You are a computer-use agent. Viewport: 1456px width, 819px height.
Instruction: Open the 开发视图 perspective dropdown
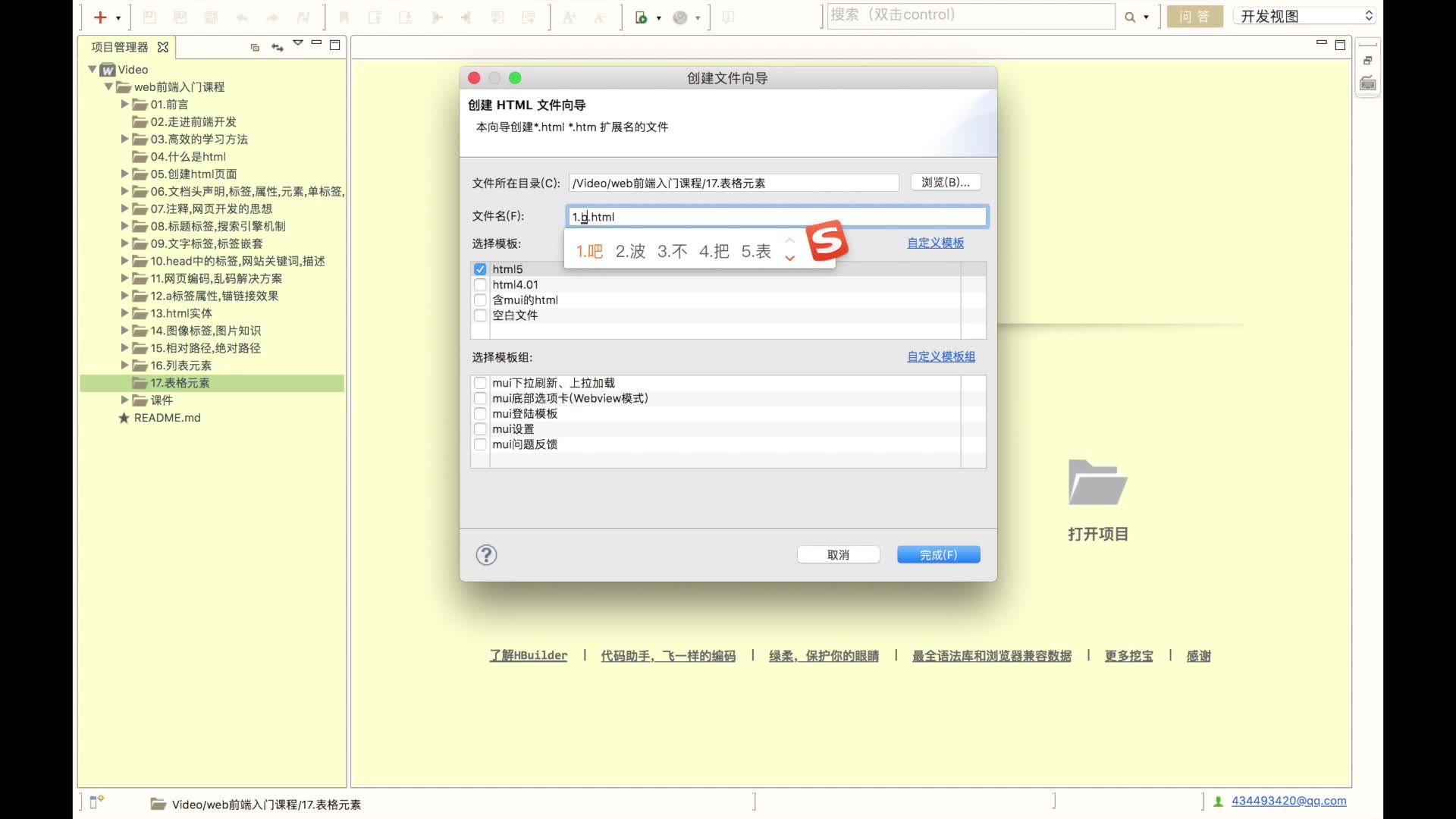pyautogui.click(x=1306, y=16)
